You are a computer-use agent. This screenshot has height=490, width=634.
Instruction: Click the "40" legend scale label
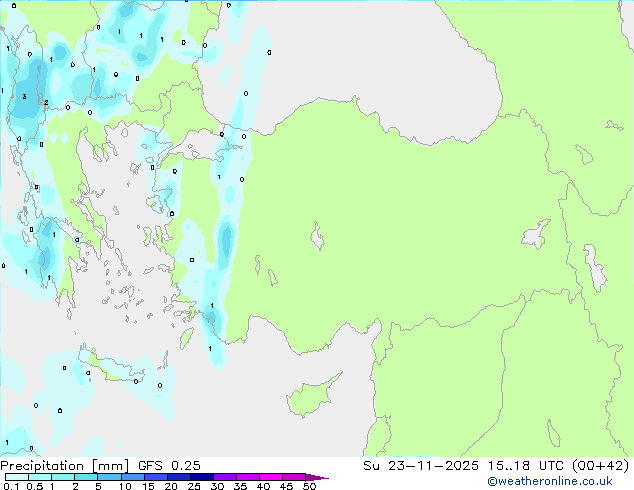[x=263, y=486]
